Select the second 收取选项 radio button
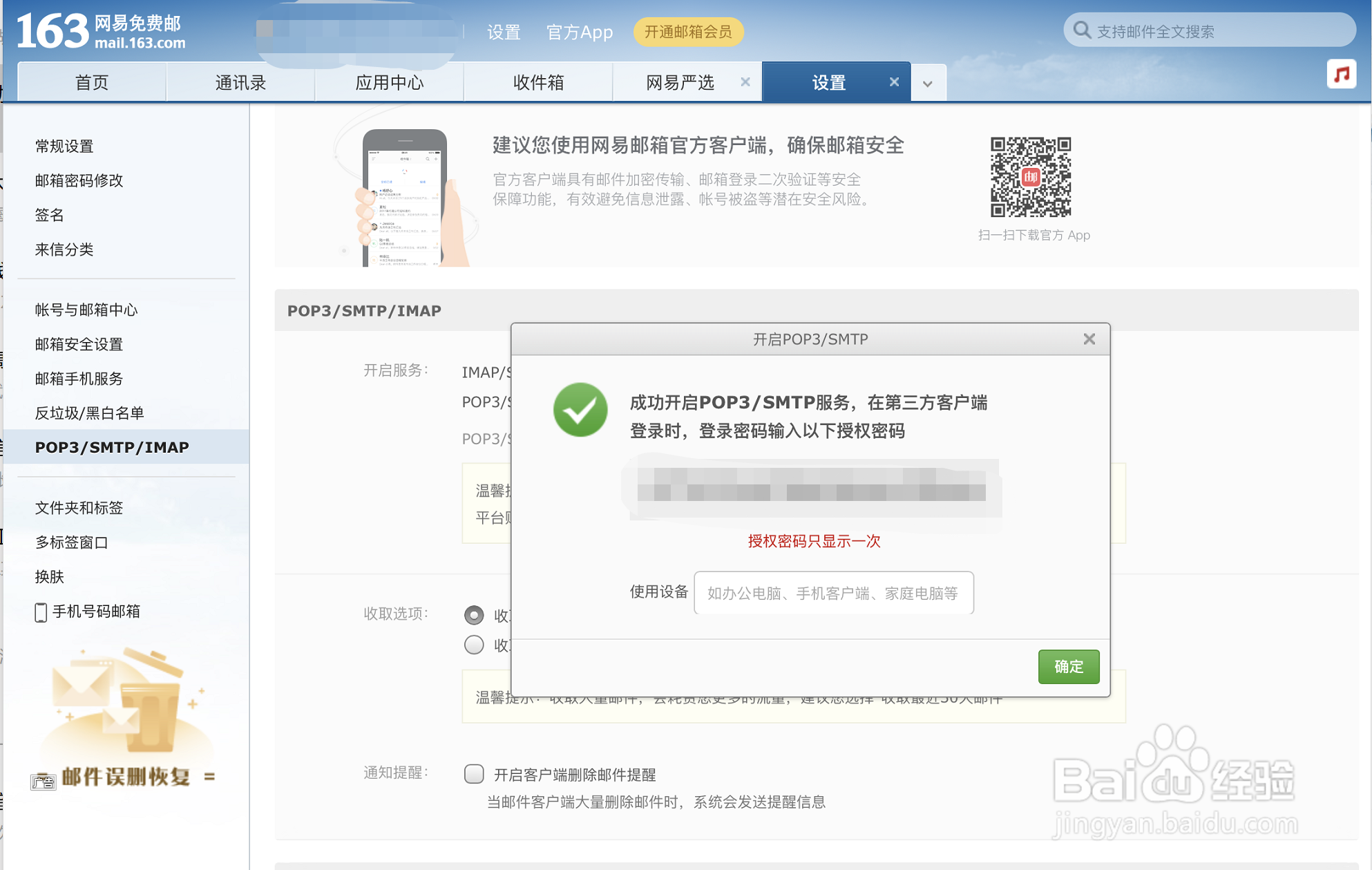This screenshot has height=870, width=1372. click(x=474, y=645)
